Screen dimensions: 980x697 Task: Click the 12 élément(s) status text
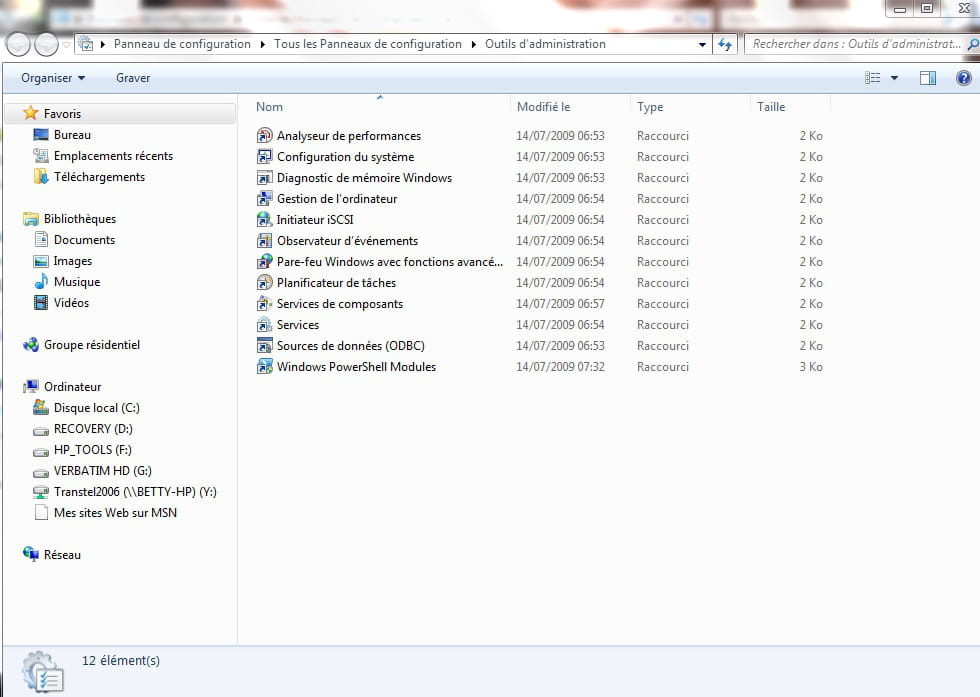click(x=121, y=660)
